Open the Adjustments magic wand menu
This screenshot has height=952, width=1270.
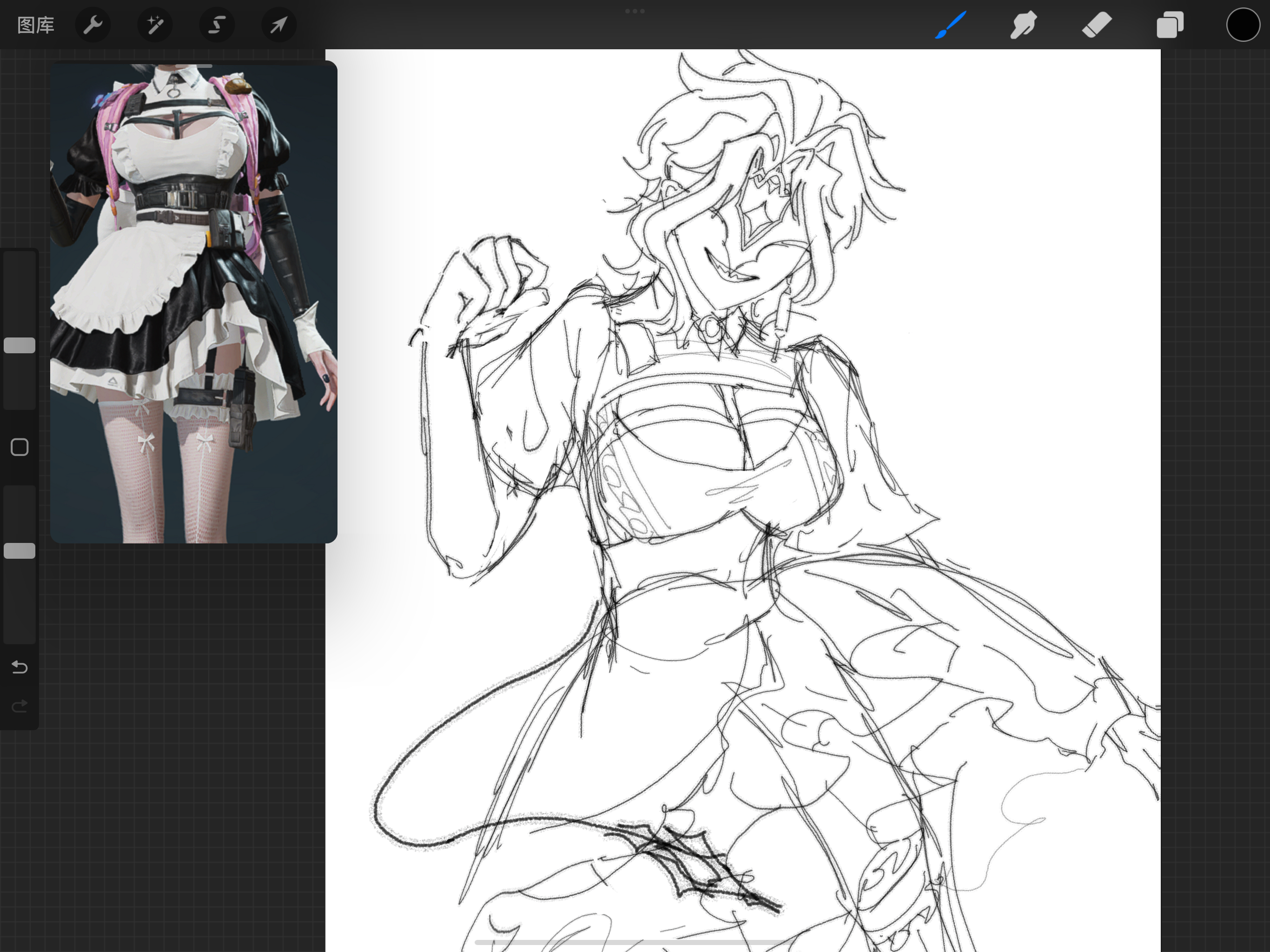pyautogui.click(x=154, y=25)
